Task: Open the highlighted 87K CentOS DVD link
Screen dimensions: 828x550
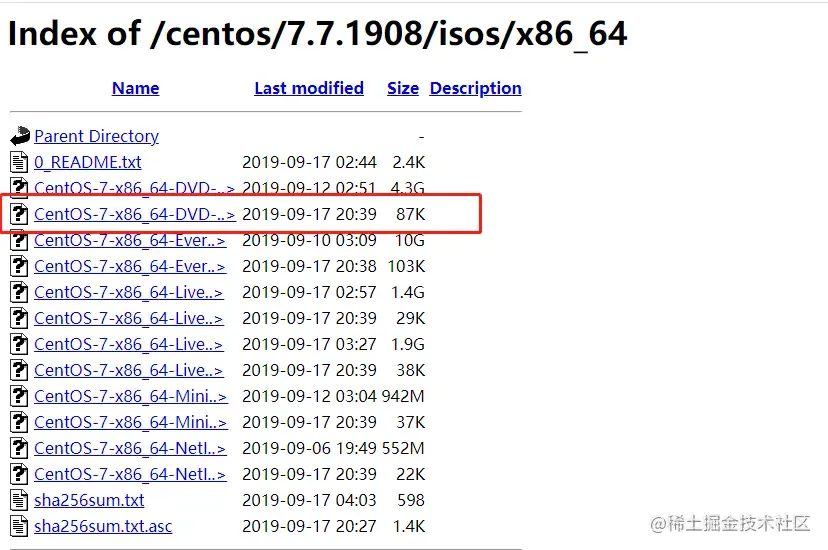Action: 134,214
